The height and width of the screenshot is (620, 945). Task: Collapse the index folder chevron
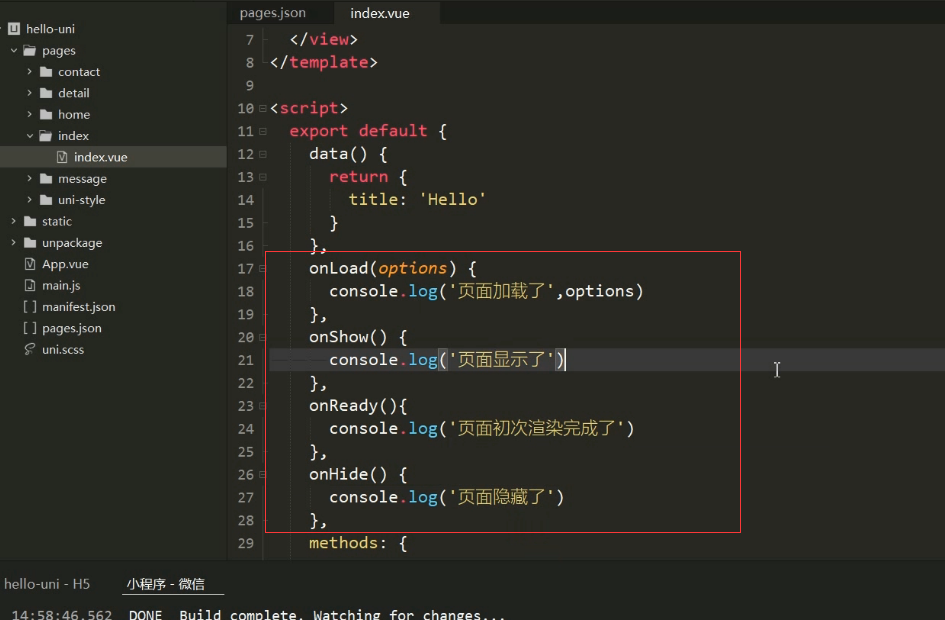point(30,136)
